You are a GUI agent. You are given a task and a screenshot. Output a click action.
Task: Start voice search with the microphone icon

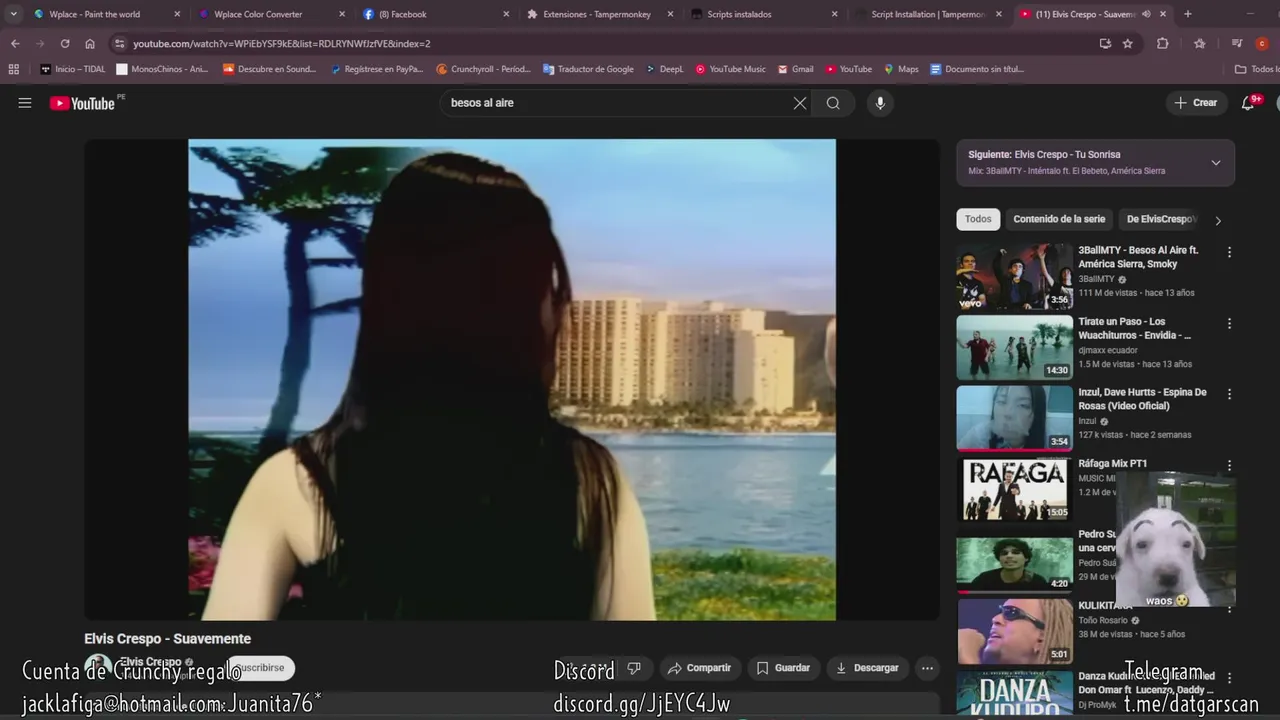click(x=880, y=103)
